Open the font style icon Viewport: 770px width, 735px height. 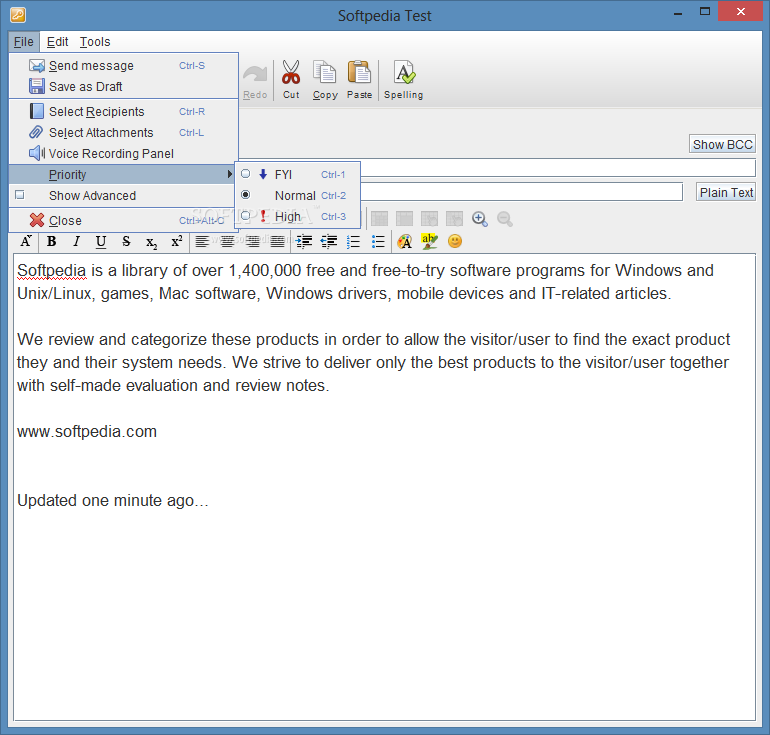click(26, 241)
